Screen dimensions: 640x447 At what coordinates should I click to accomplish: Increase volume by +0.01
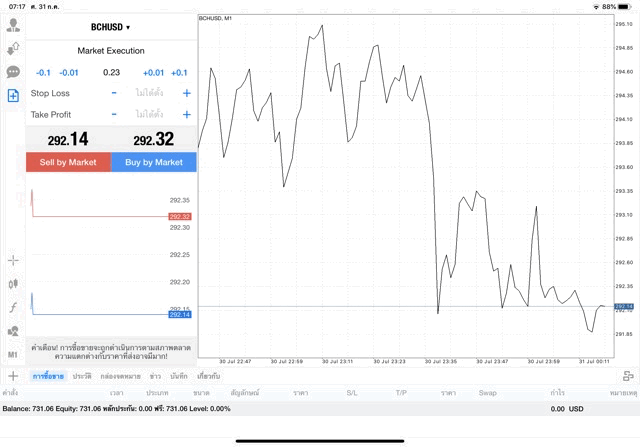coord(153,72)
